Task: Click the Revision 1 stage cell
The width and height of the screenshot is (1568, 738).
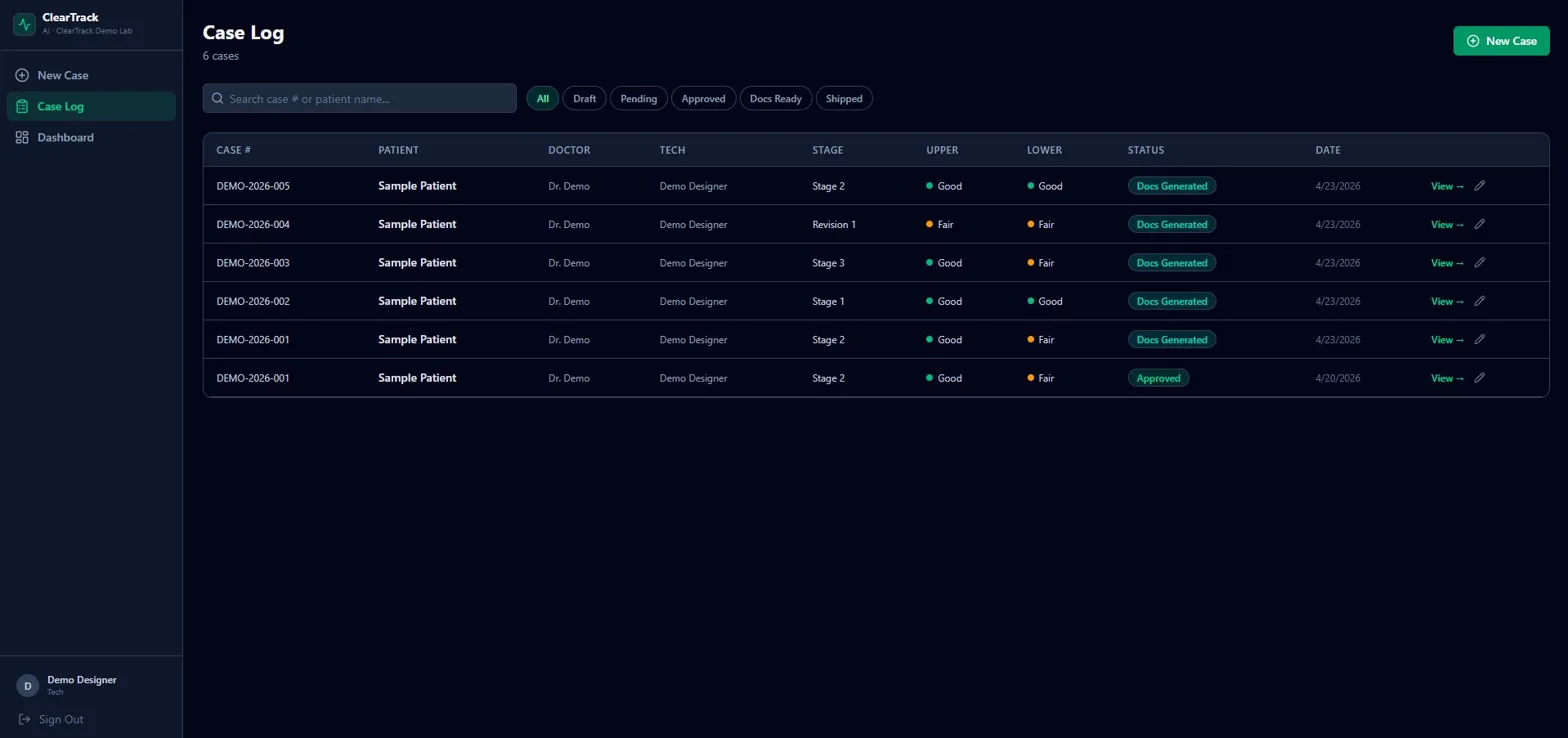Action: click(x=834, y=224)
